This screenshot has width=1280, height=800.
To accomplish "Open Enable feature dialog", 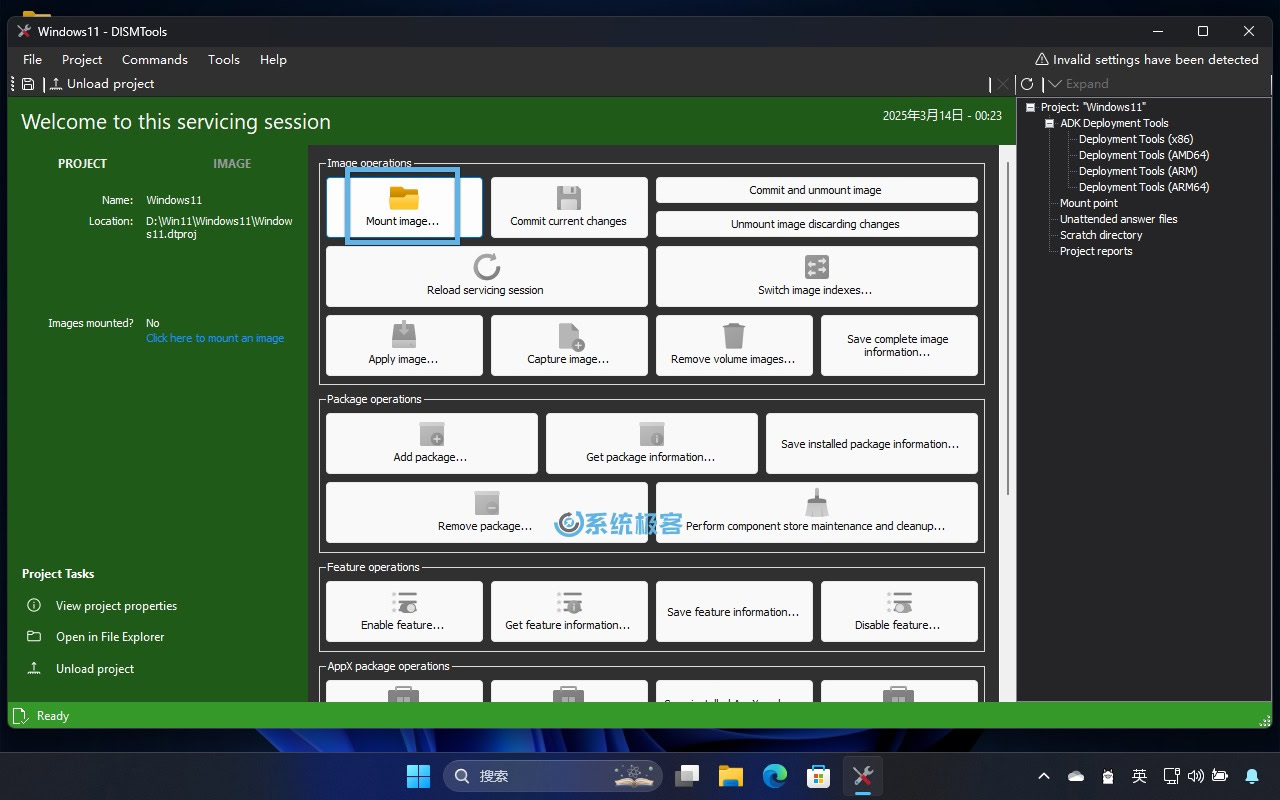I will [404, 611].
